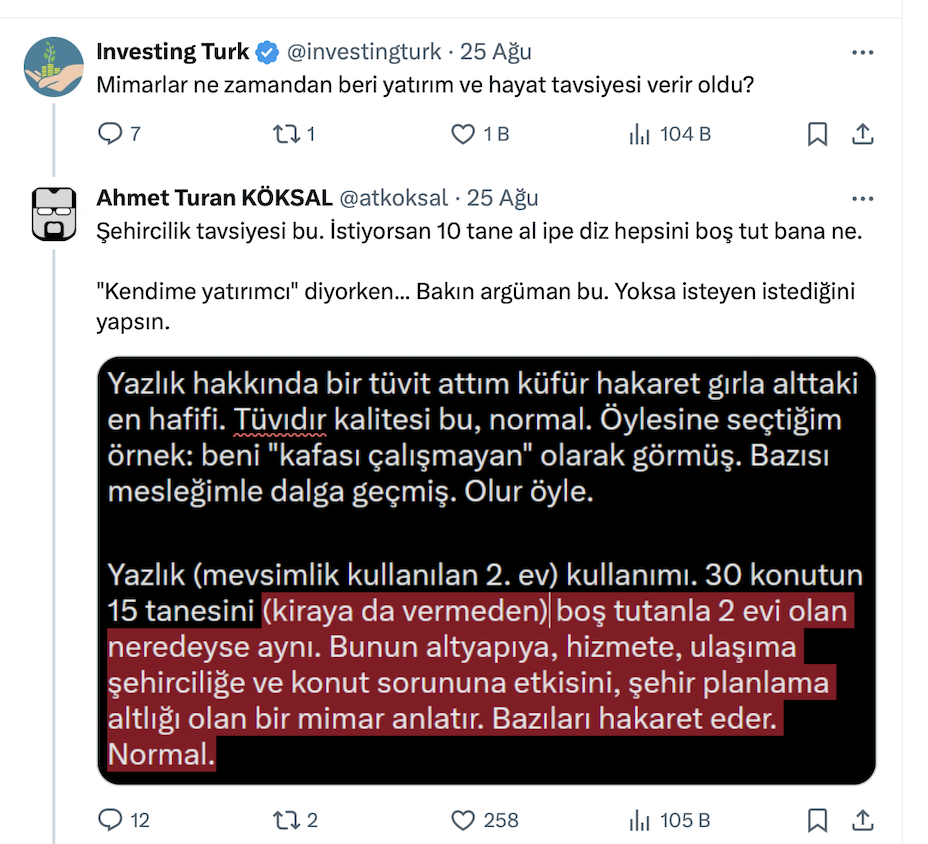Reply to Investing Turk's tweet
Image resolution: width=928 pixels, height=844 pixels.
[110, 133]
